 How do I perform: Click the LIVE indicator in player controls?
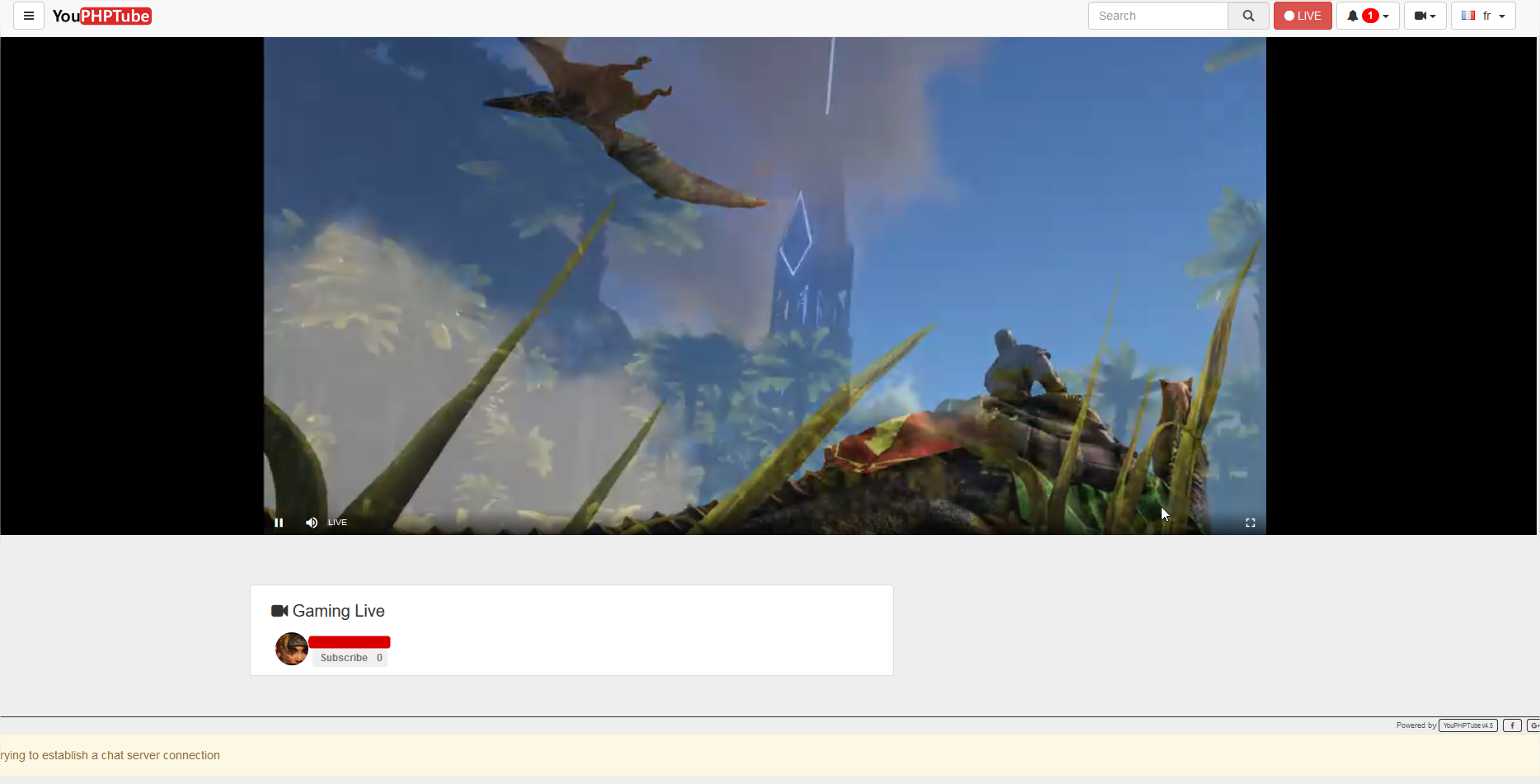[337, 523]
